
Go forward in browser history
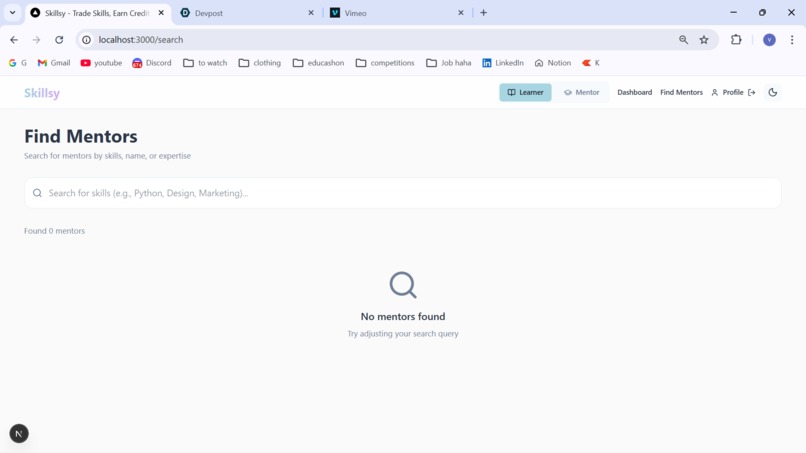(x=36, y=40)
